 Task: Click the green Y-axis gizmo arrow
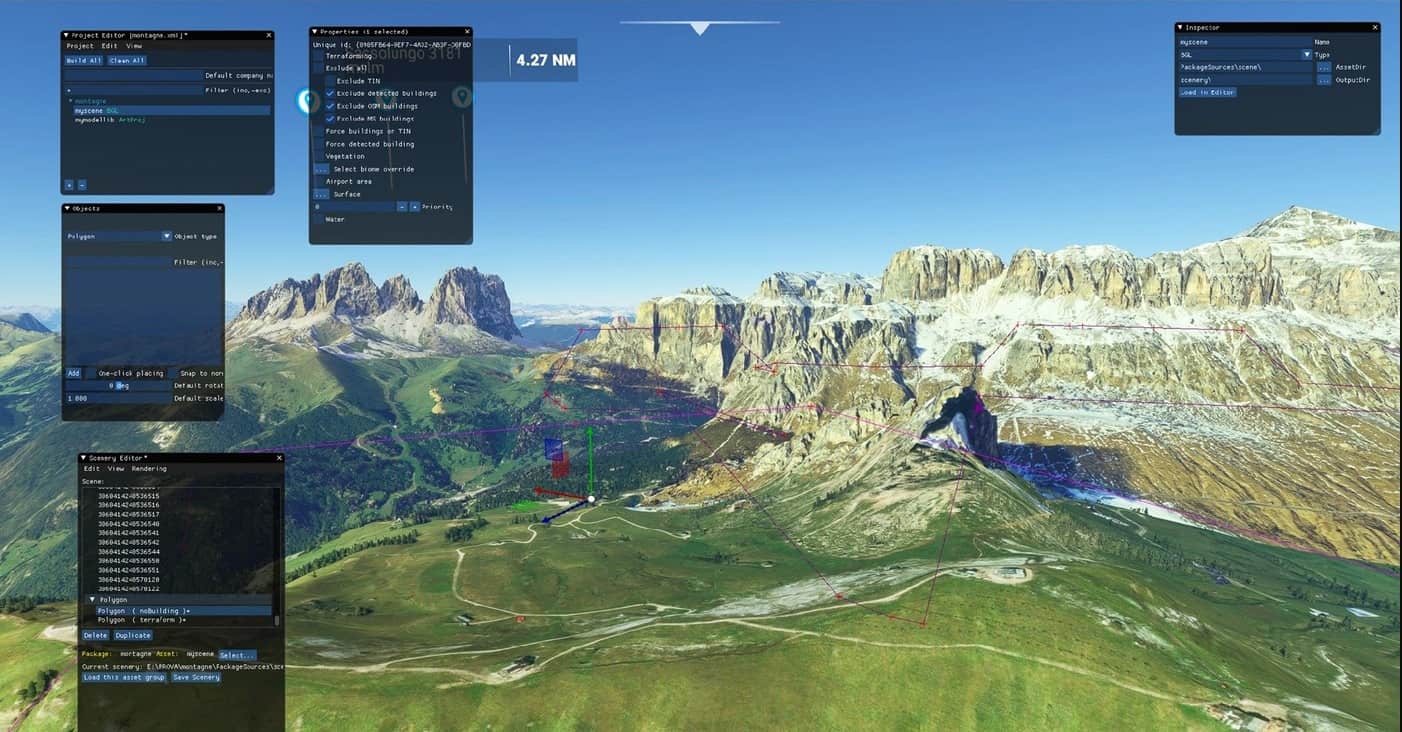[590, 438]
